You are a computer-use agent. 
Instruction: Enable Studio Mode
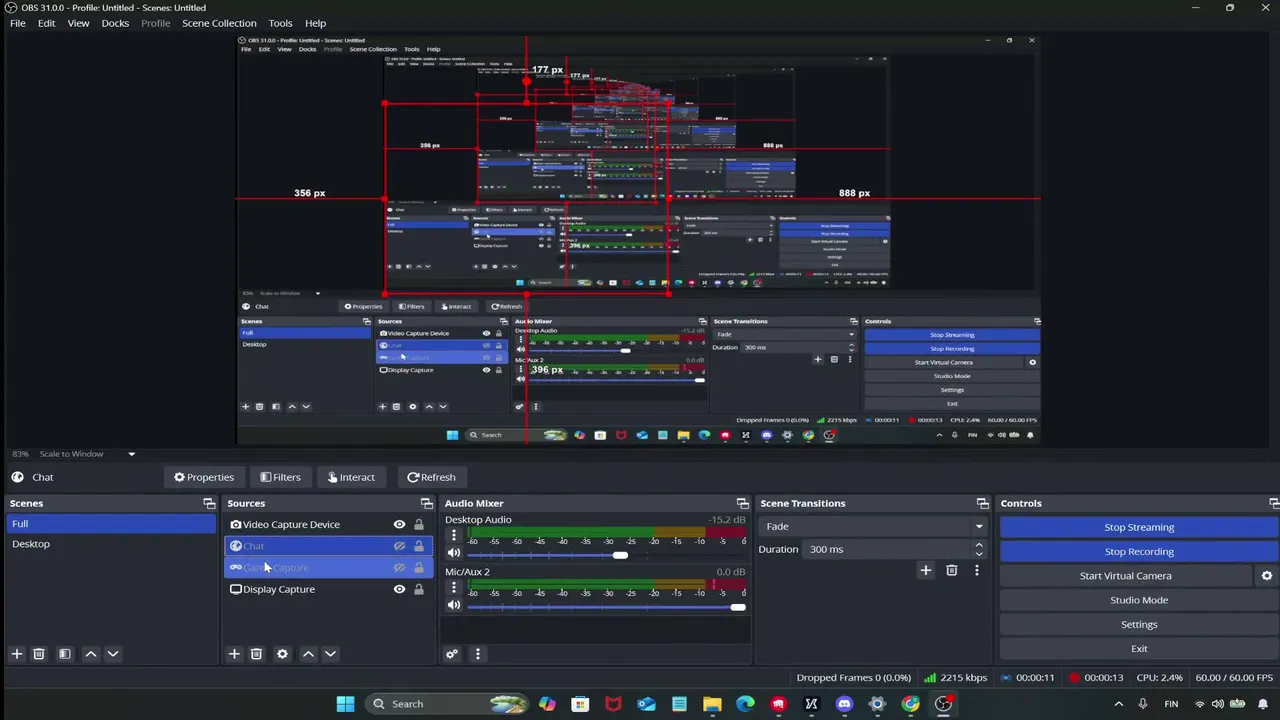pos(1139,600)
